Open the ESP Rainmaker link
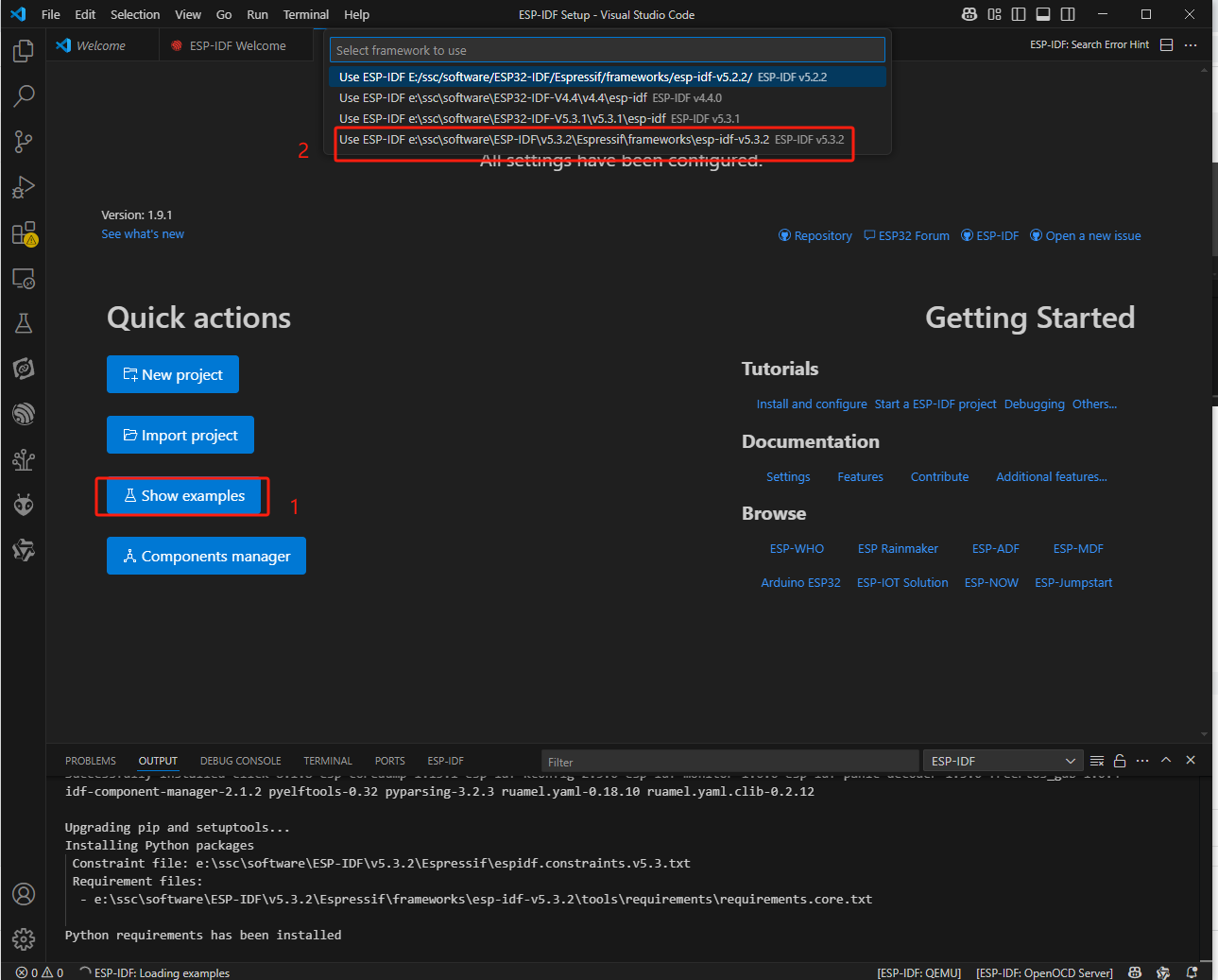 (898, 548)
